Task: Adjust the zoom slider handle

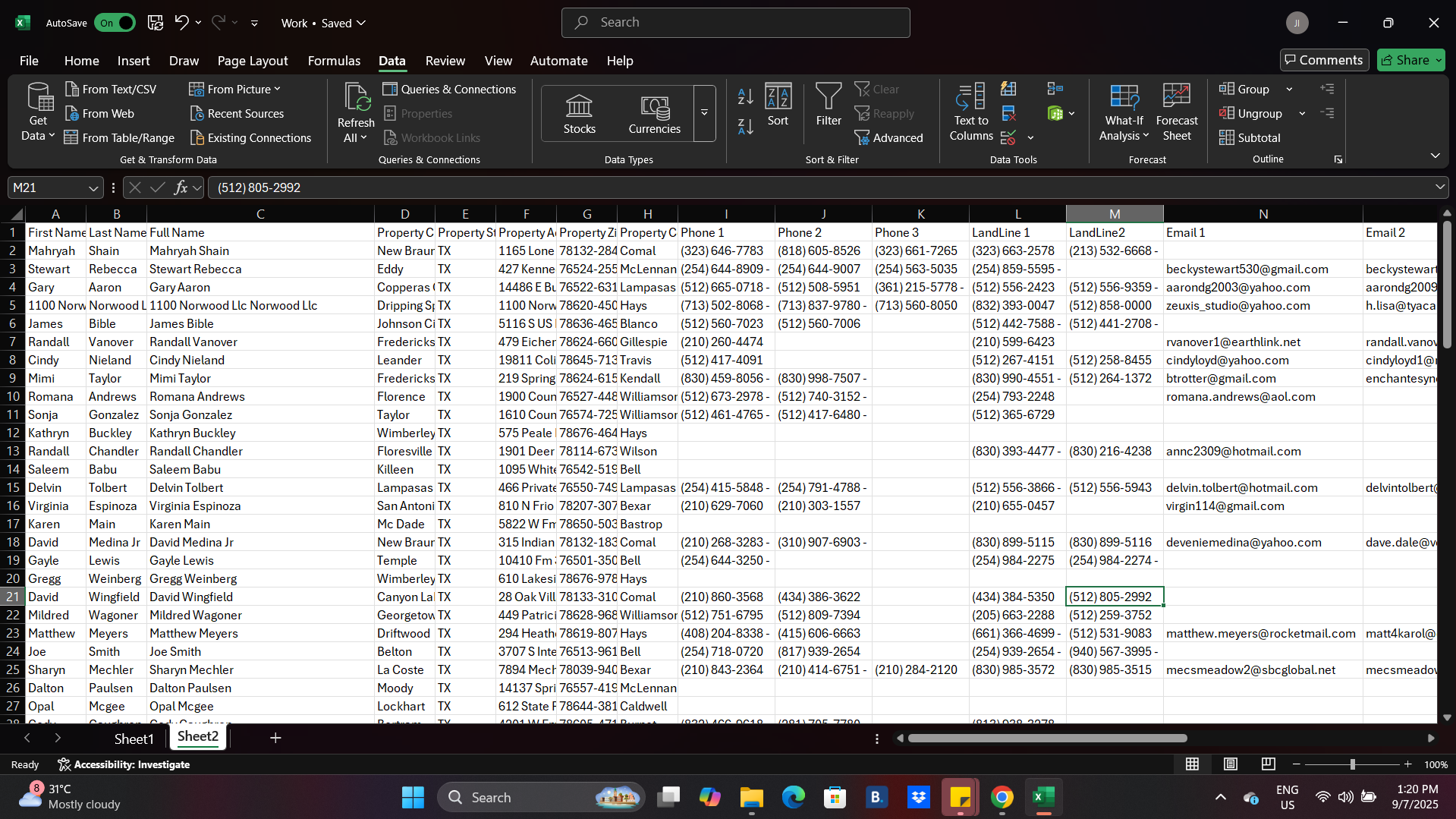Action: [1352, 764]
